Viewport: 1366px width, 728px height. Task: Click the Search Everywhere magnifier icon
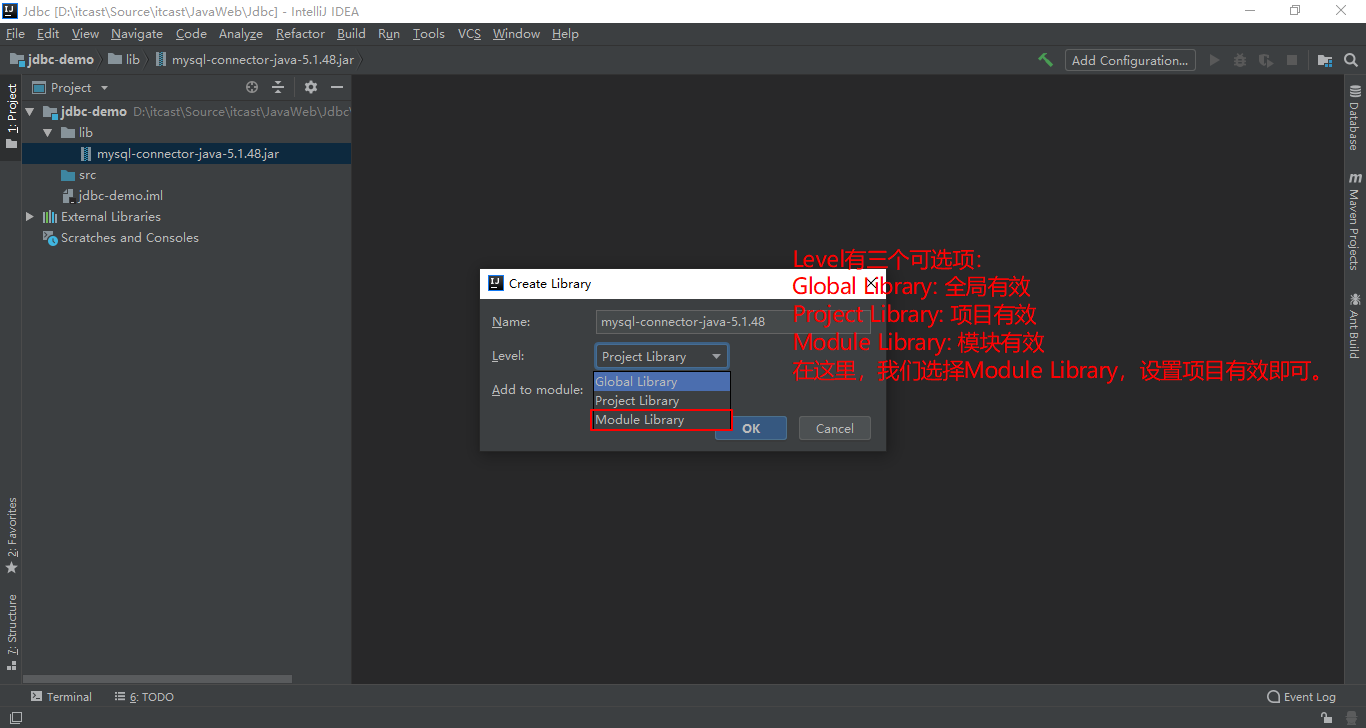[x=1350, y=60]
